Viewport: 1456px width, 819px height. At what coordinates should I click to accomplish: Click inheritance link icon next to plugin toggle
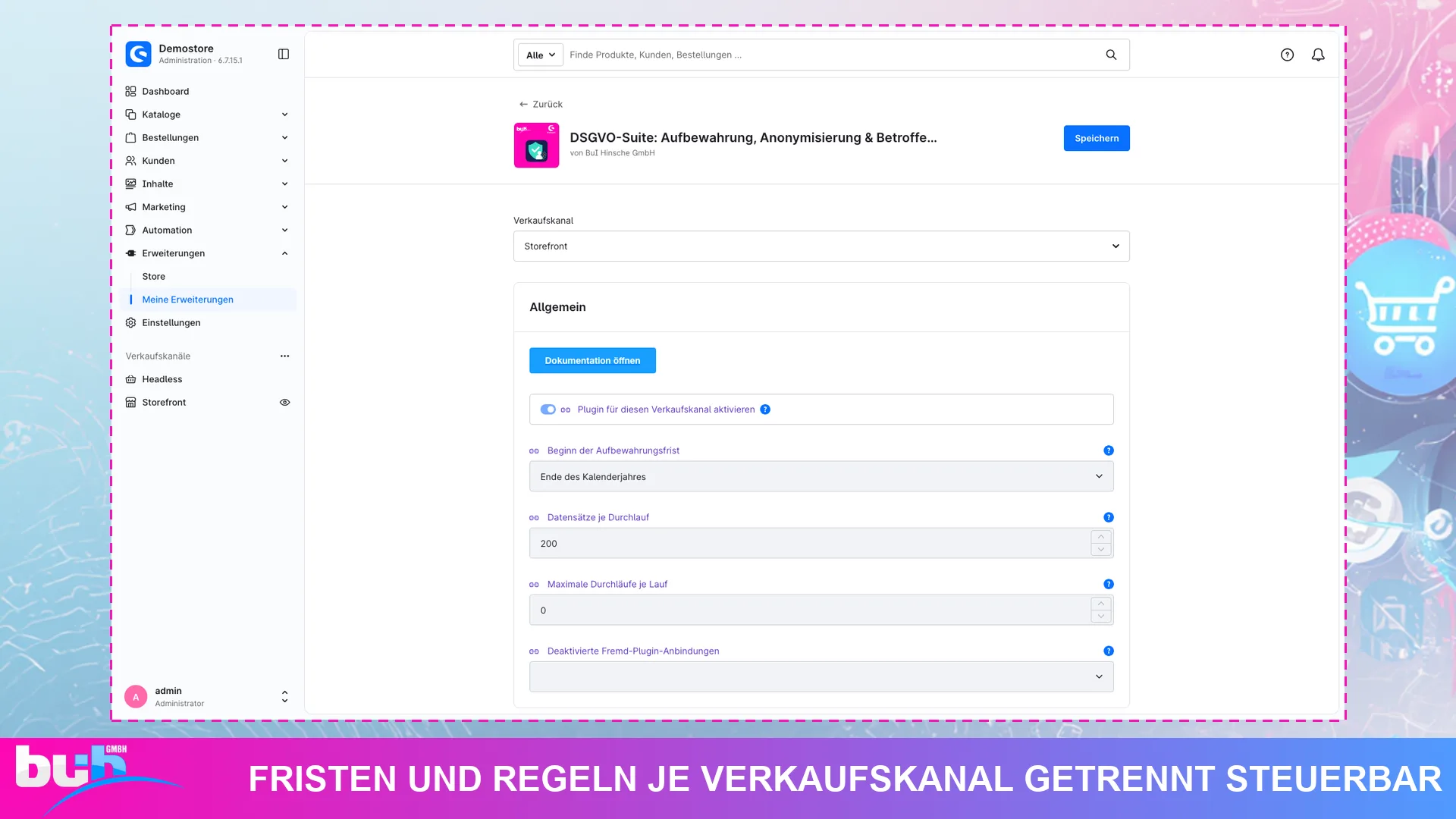pos(566,409)
